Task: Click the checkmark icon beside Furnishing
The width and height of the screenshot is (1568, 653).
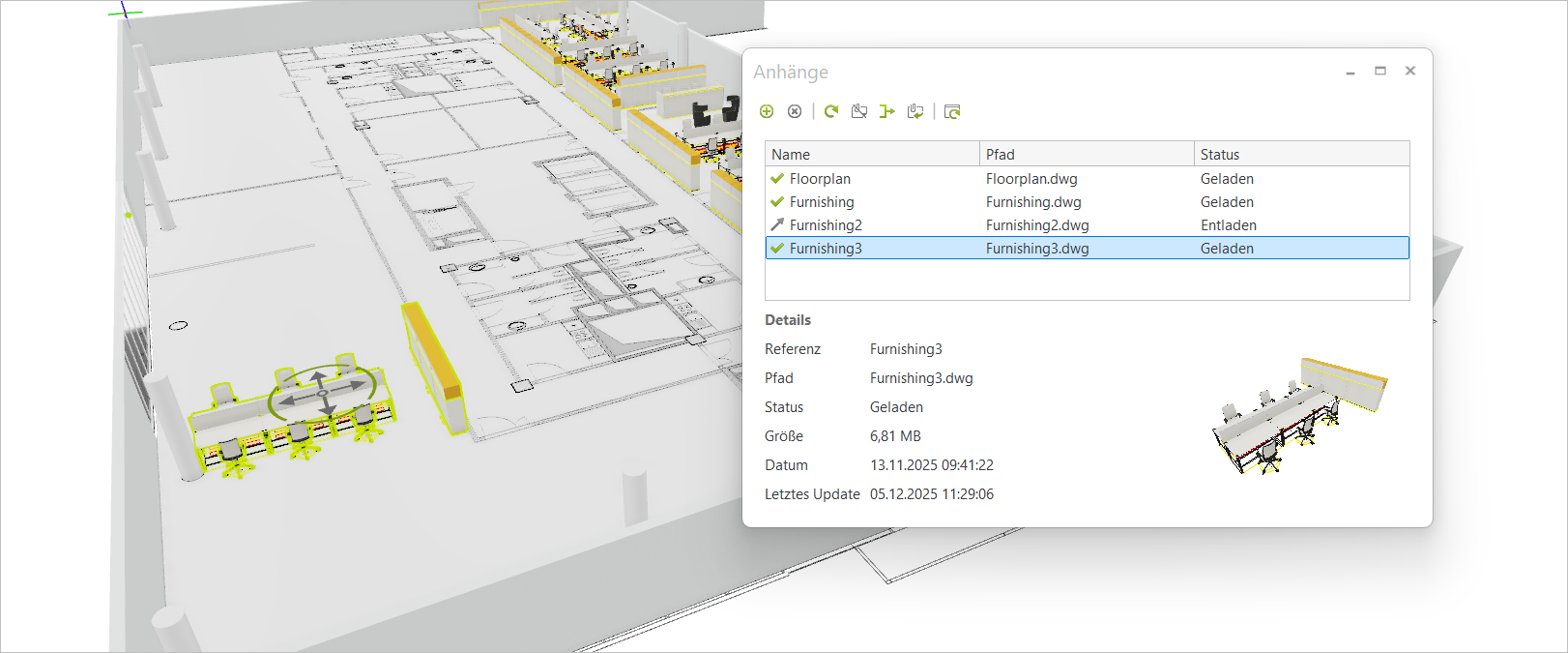Action: [777, 201]
